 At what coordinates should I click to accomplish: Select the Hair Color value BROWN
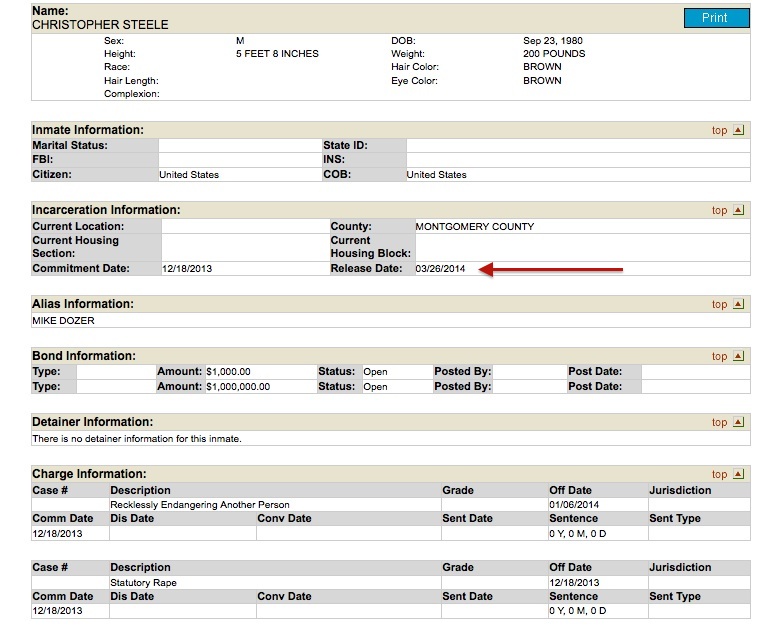point(542,67)
